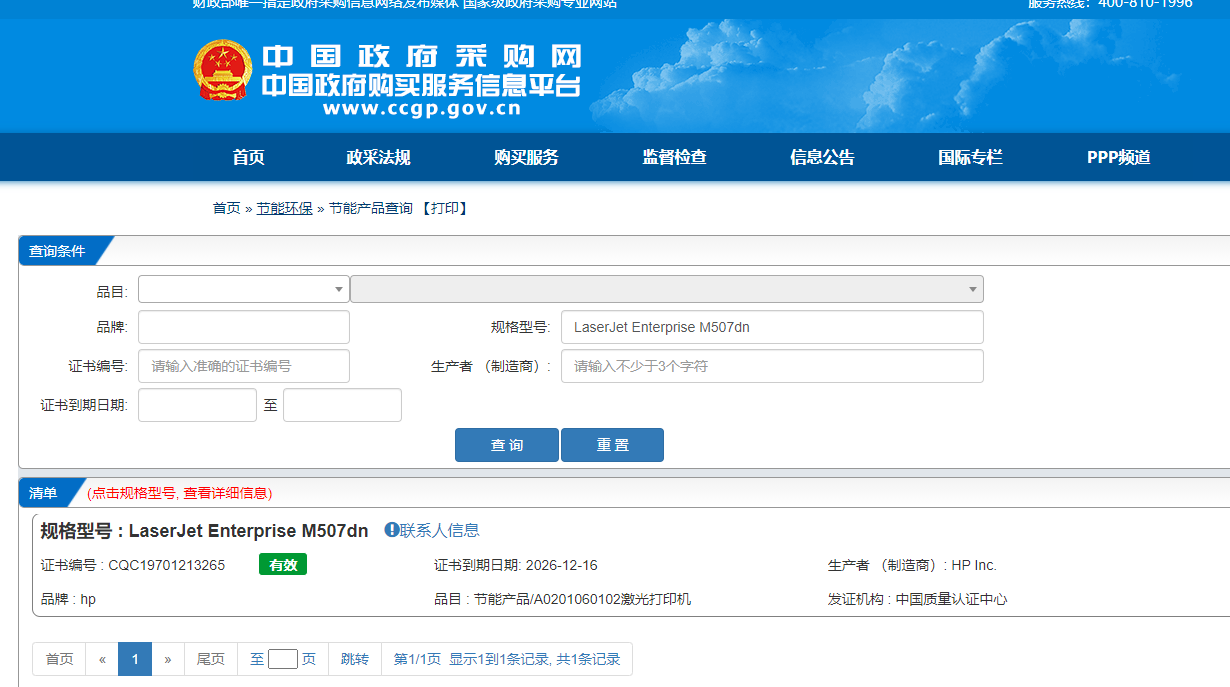Click the www.ccgp.gov.cn site address

[x=422, y=109]
